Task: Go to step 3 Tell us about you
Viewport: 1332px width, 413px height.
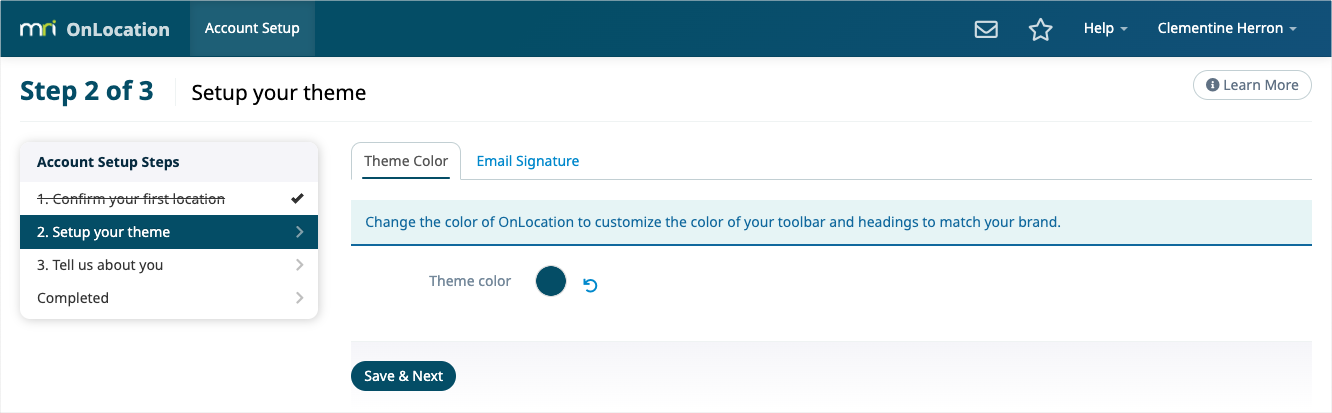Action: click(x=169, y=265)
